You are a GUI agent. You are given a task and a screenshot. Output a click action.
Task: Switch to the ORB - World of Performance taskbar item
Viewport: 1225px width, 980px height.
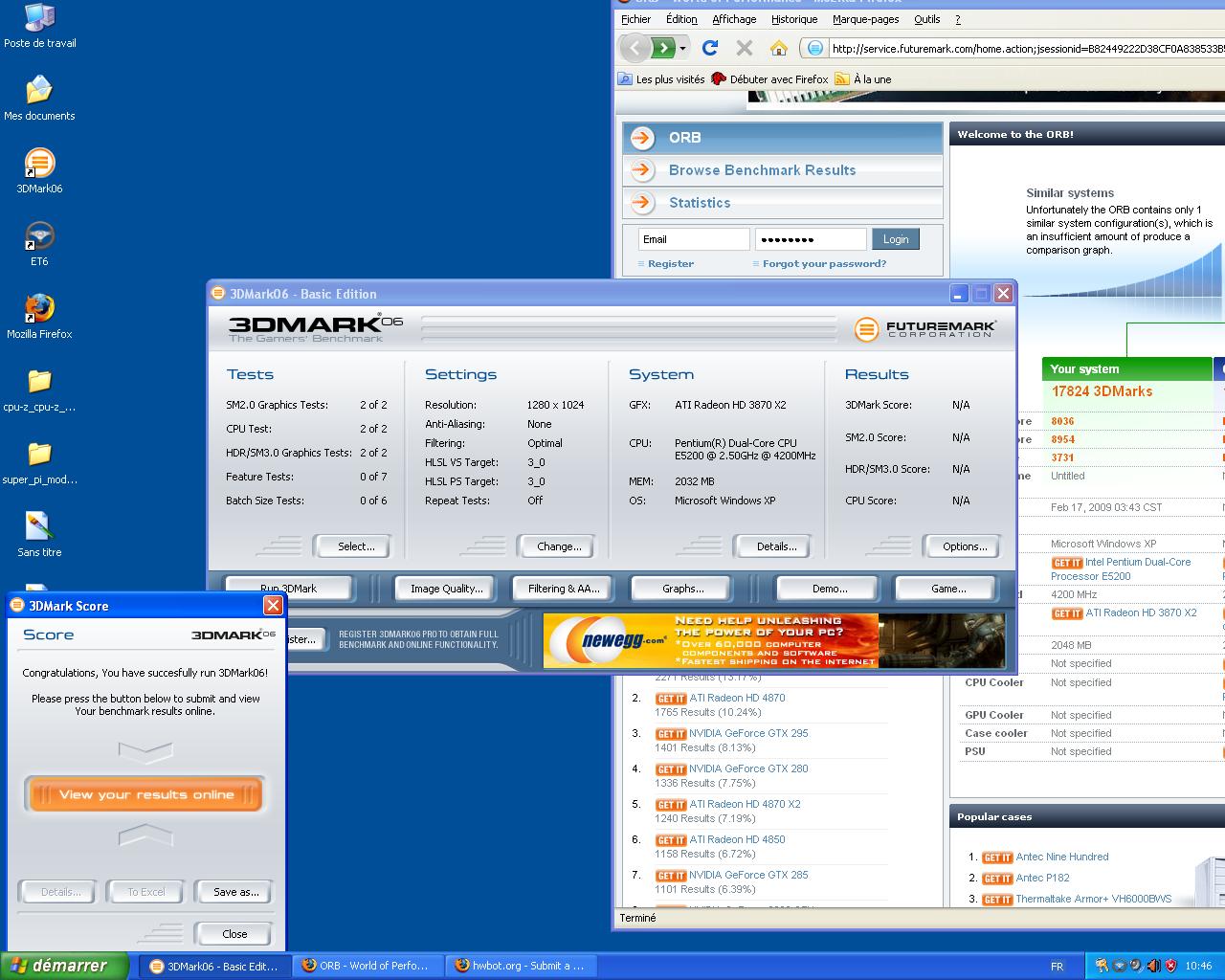[369, 966]
